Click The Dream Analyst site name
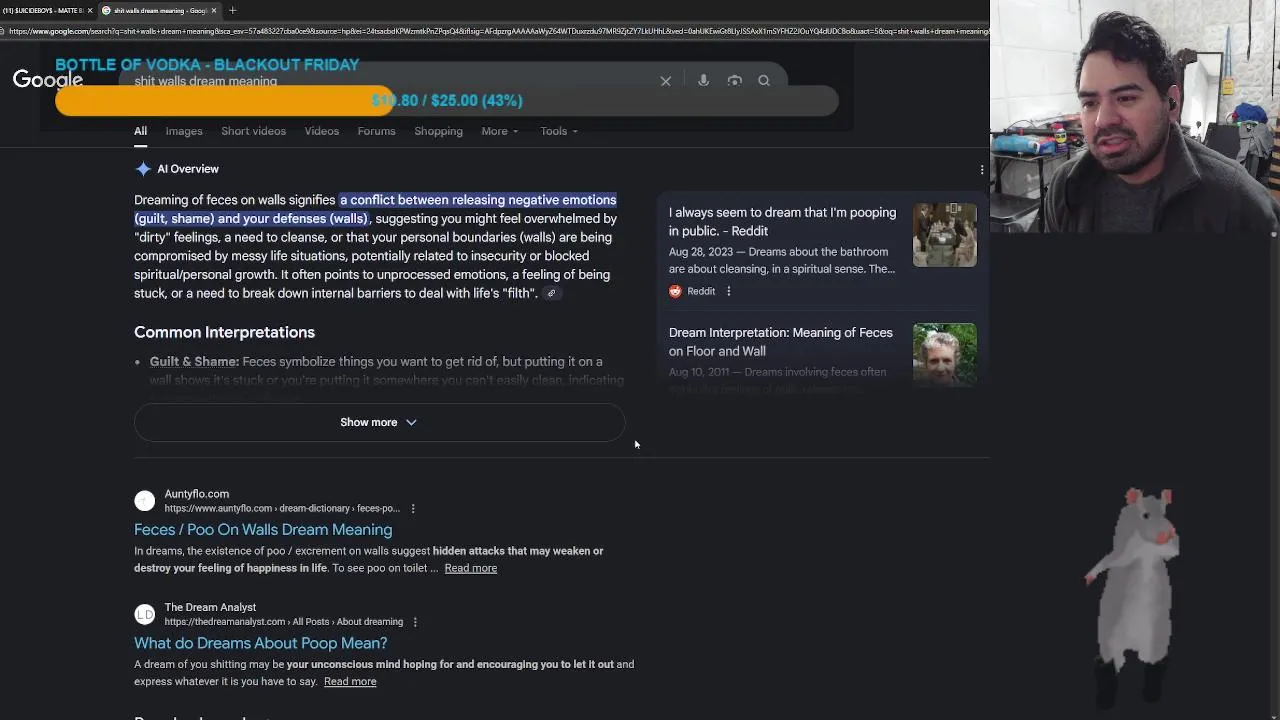1280x720 pixels. pyautogui.click(x=210, y=607)
